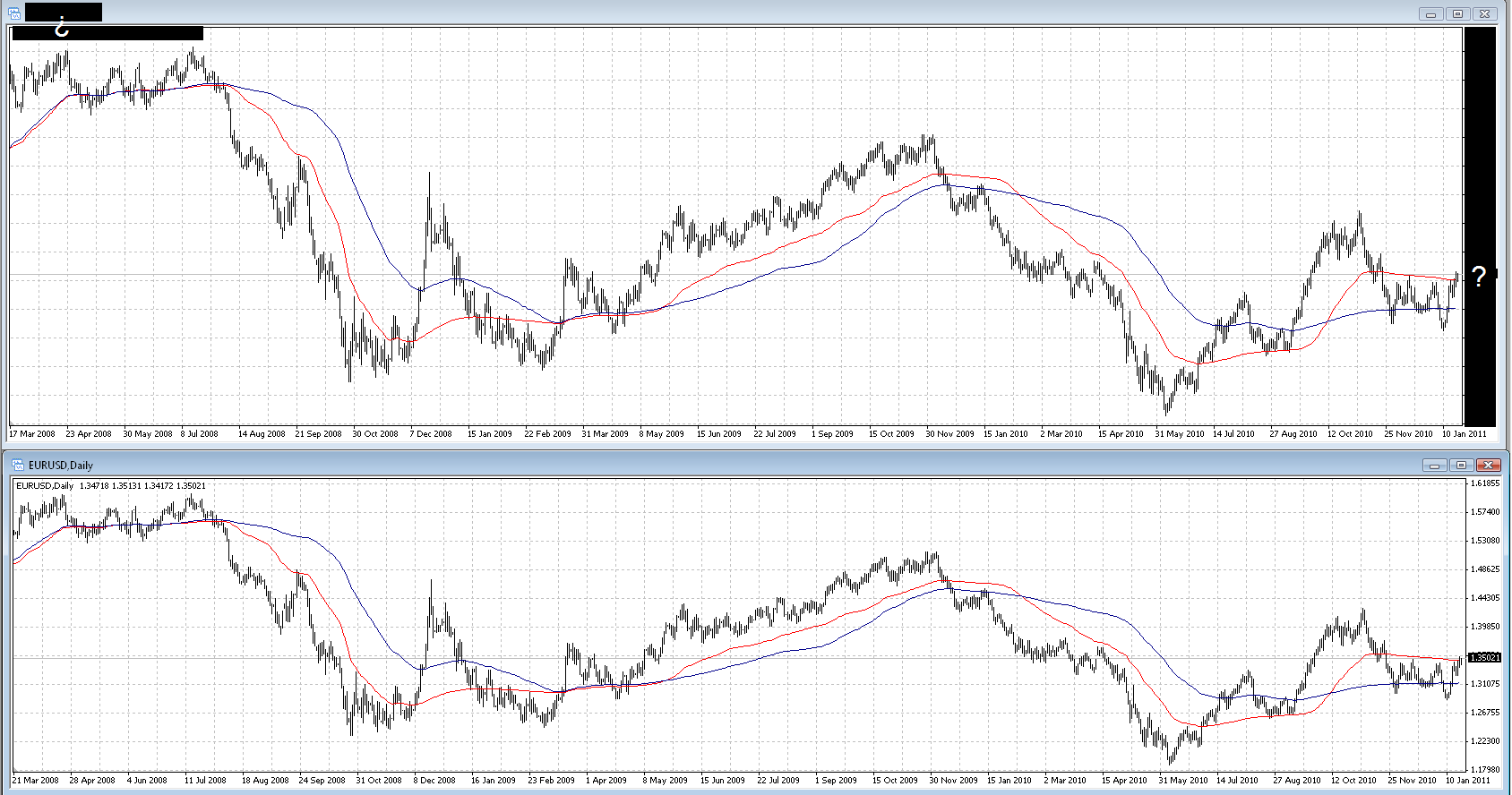Image resolution: width=1512 pixels, height=795 pixels.
Task: Click the 1.31075 price scale label
Action: [1485, 684]
